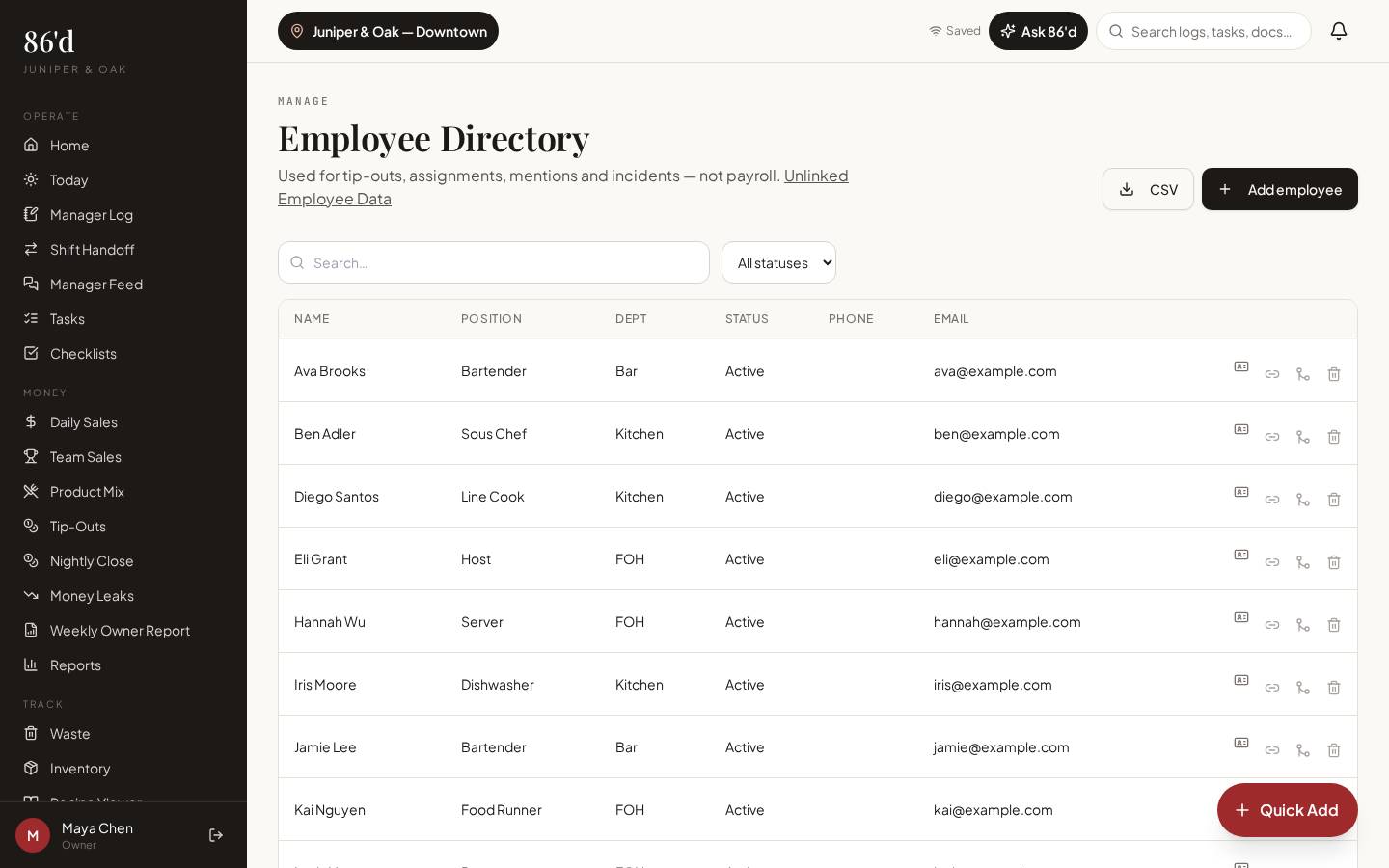Click the link icon in Ava Brooks row
The height and width of the screenshot is (868, 1389).
1272,374
